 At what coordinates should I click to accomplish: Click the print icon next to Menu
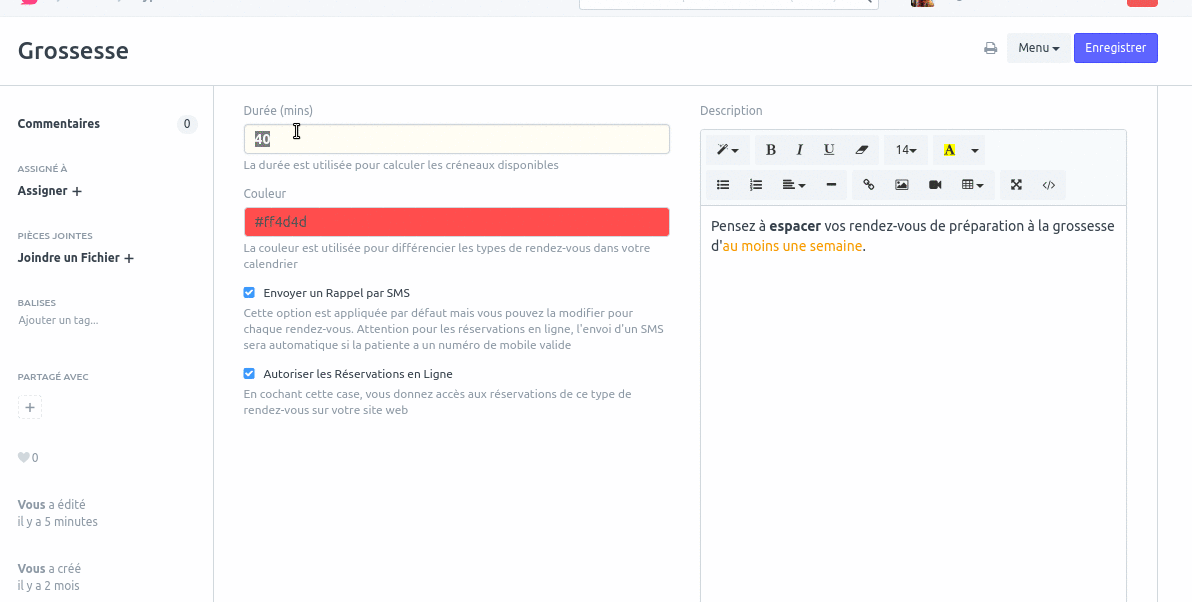point(990,48)
